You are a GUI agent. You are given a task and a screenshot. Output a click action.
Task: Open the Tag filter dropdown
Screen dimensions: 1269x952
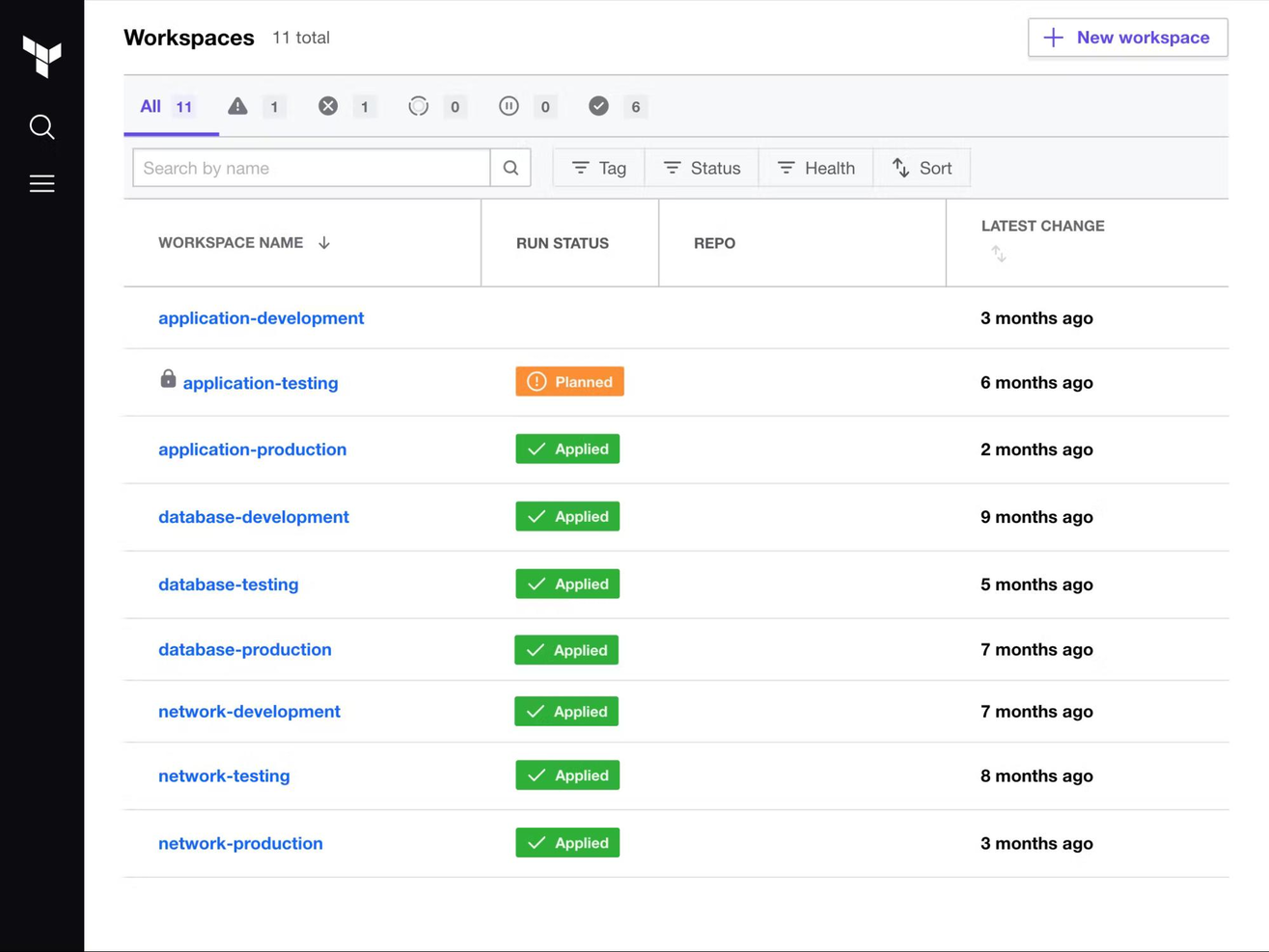coord(598,167)
